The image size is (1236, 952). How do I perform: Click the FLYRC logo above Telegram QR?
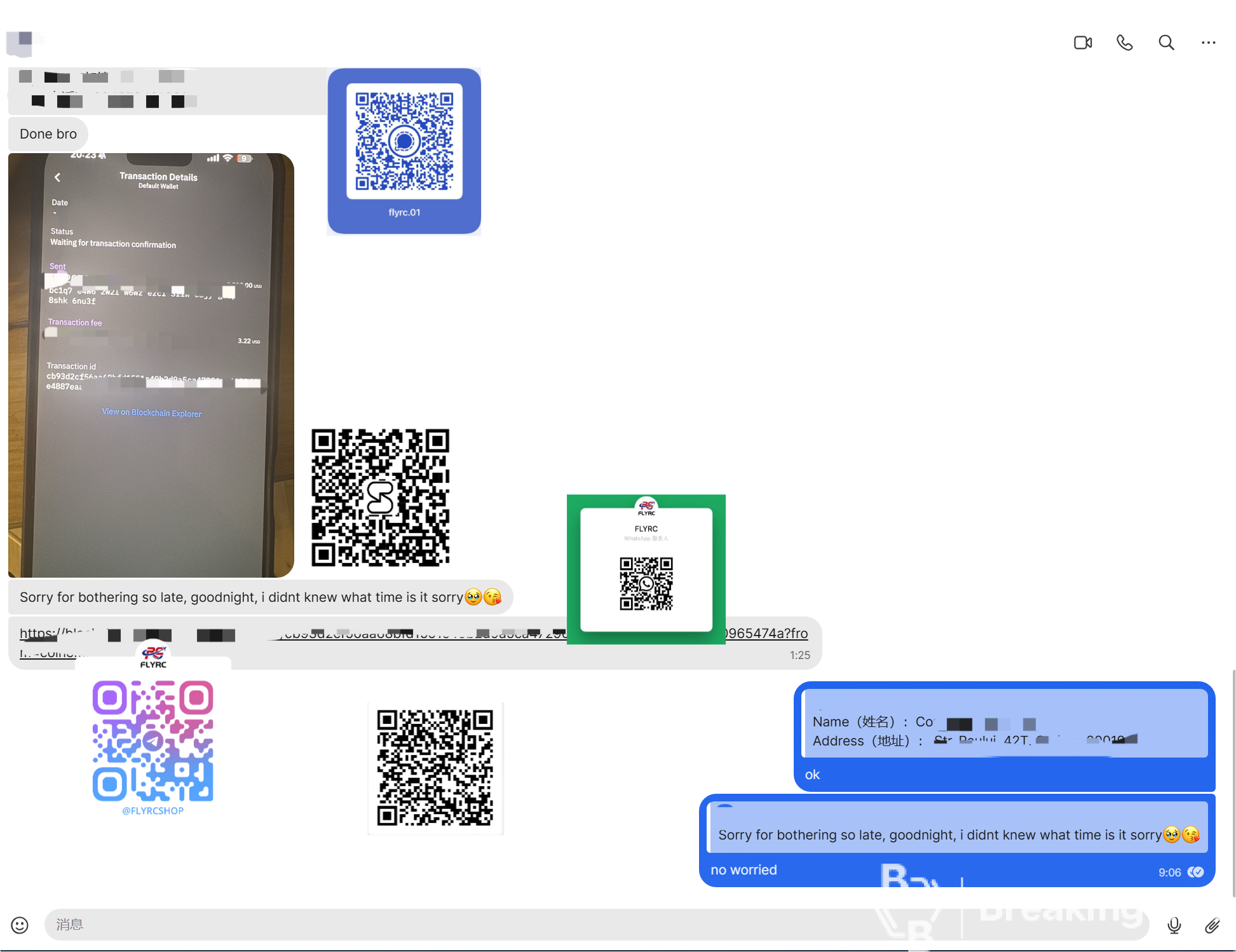pyautogui.click(x=153, y=656)
